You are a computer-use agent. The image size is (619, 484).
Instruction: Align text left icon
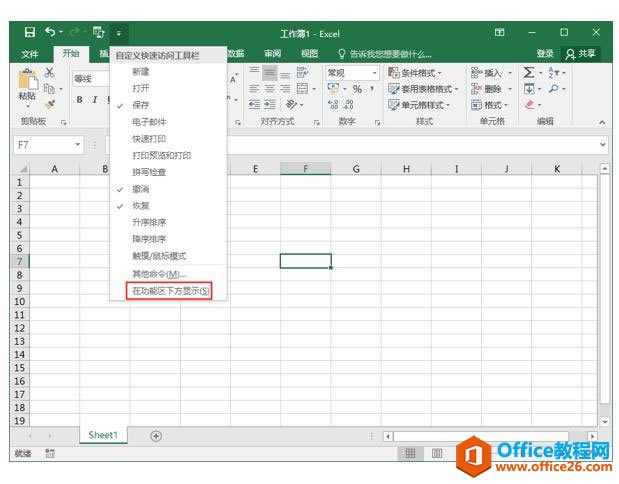pyautogui.click(x=255, y=89)
